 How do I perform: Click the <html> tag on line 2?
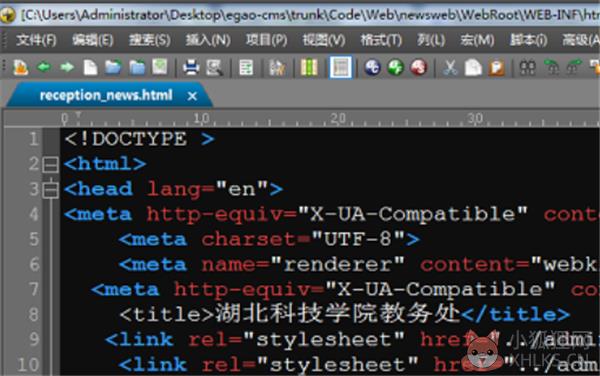pos(105,164)
